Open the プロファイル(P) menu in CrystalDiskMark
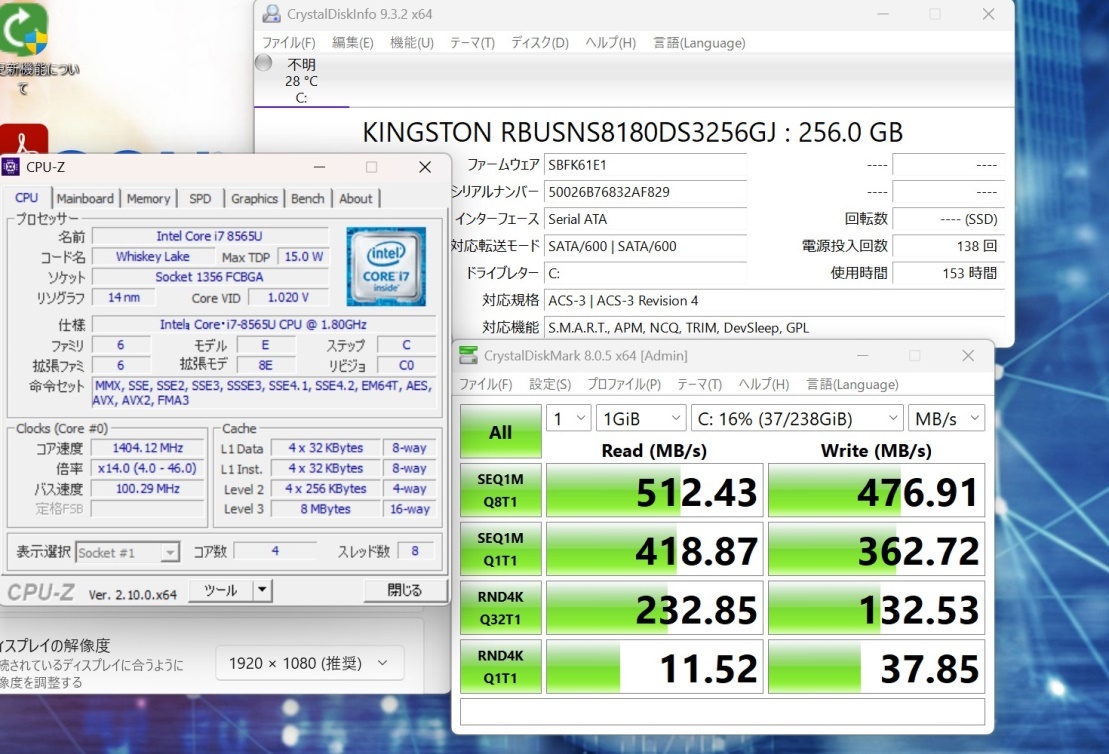Screen dimensions: 1109x754 [624, 384]
